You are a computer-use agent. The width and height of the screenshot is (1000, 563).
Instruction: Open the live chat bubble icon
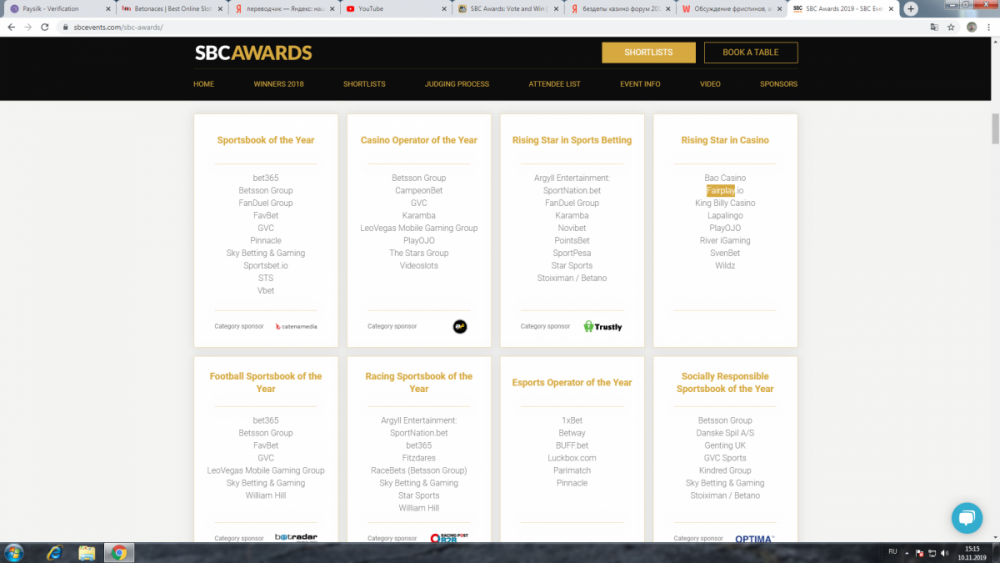967,518
